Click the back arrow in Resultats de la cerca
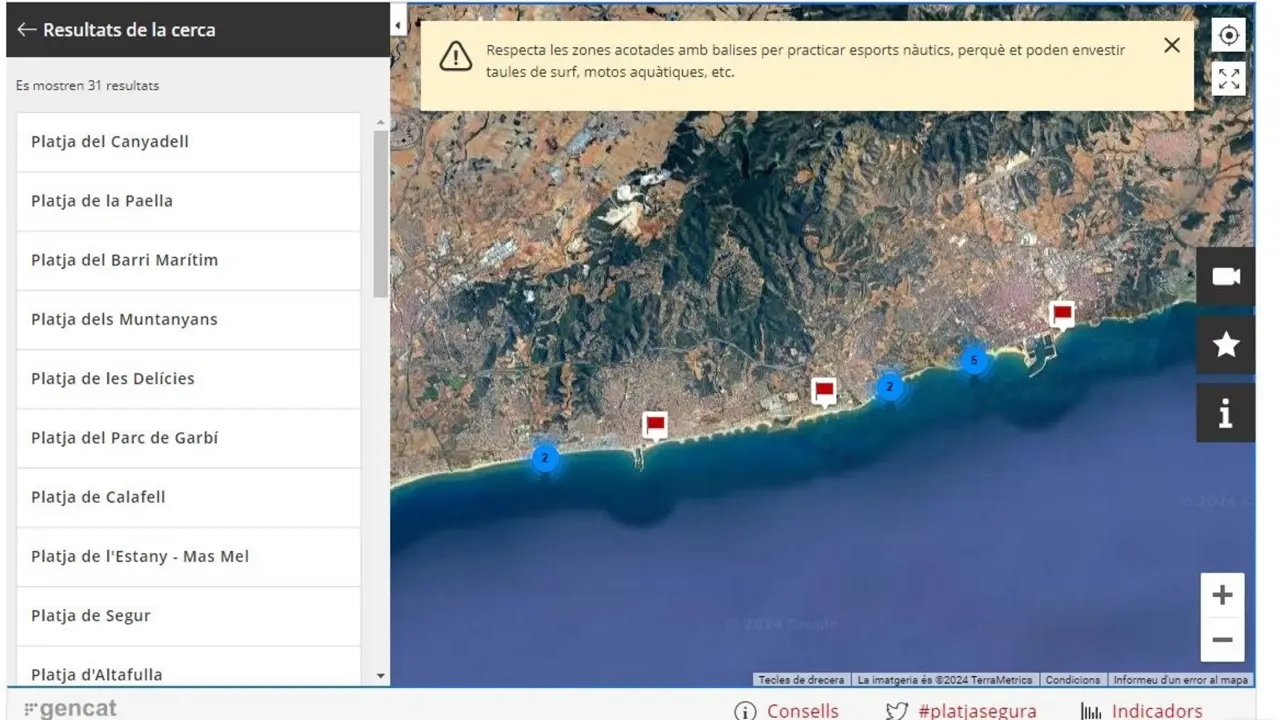Image resolution: width=1280 pixels, height=720 pixels. (26, 30)
